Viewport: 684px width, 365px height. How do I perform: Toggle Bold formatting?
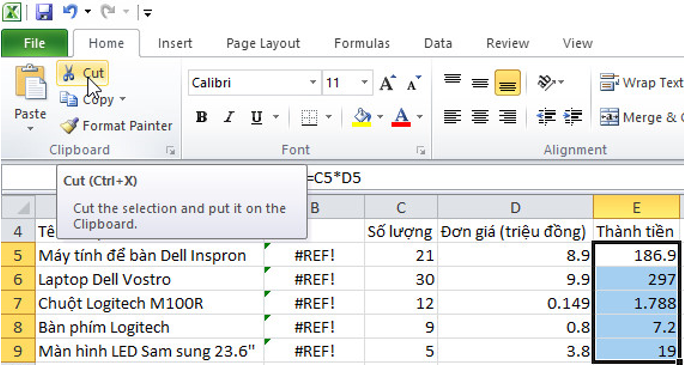coord(201,117)
